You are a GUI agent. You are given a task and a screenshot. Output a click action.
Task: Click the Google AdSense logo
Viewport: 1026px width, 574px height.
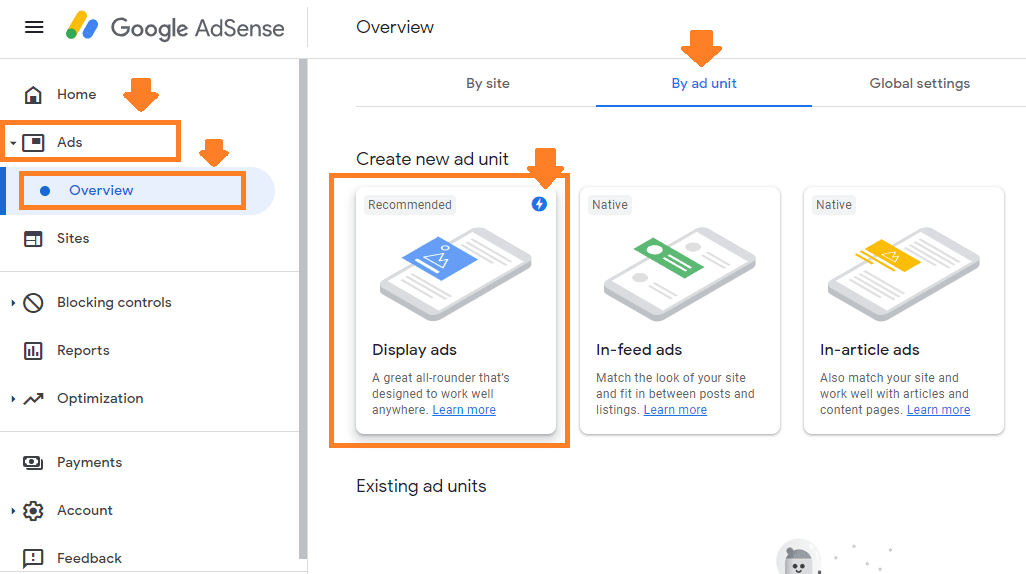point(176,27)
